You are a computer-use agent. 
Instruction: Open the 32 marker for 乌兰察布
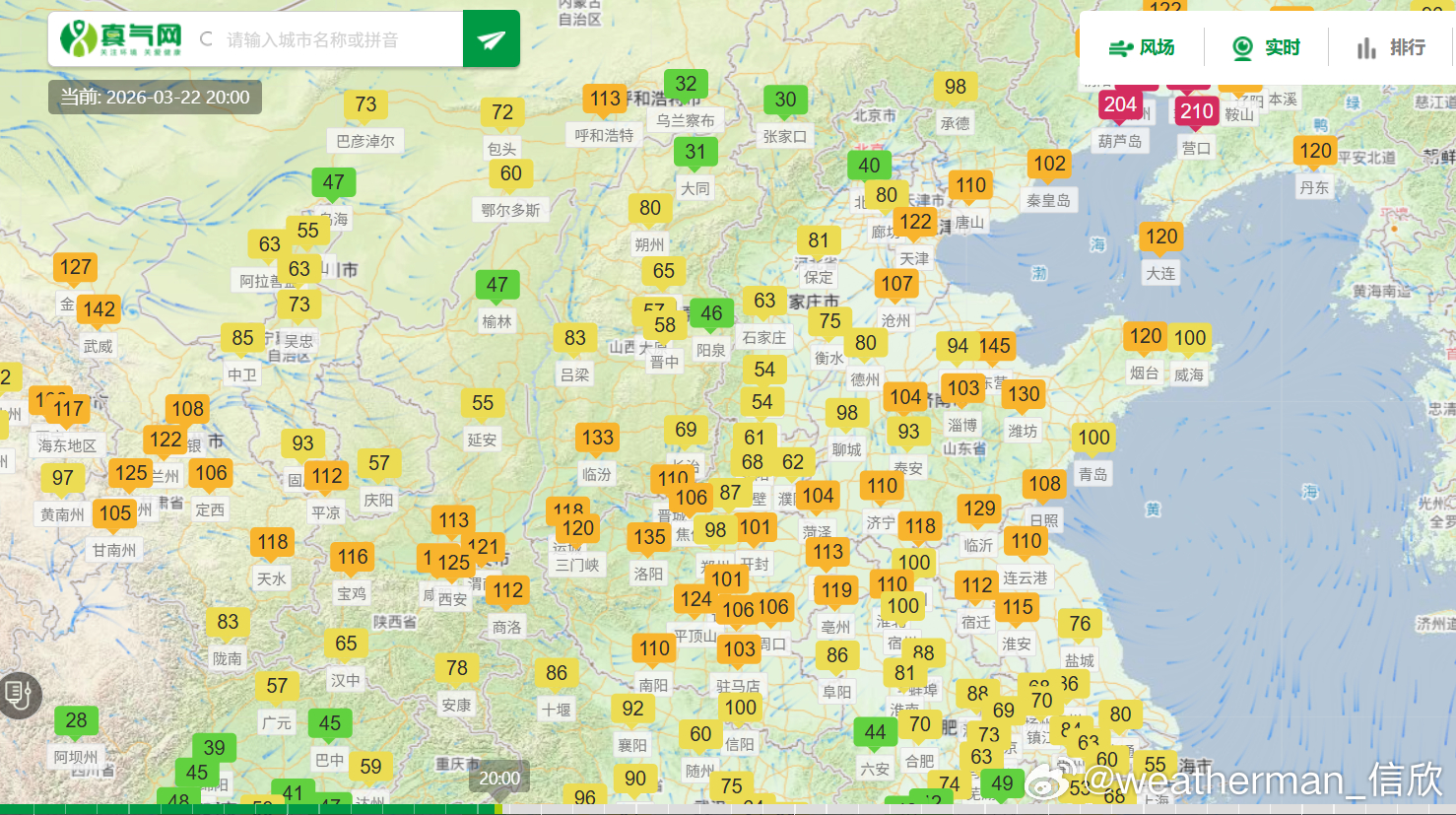coord(686,84)
